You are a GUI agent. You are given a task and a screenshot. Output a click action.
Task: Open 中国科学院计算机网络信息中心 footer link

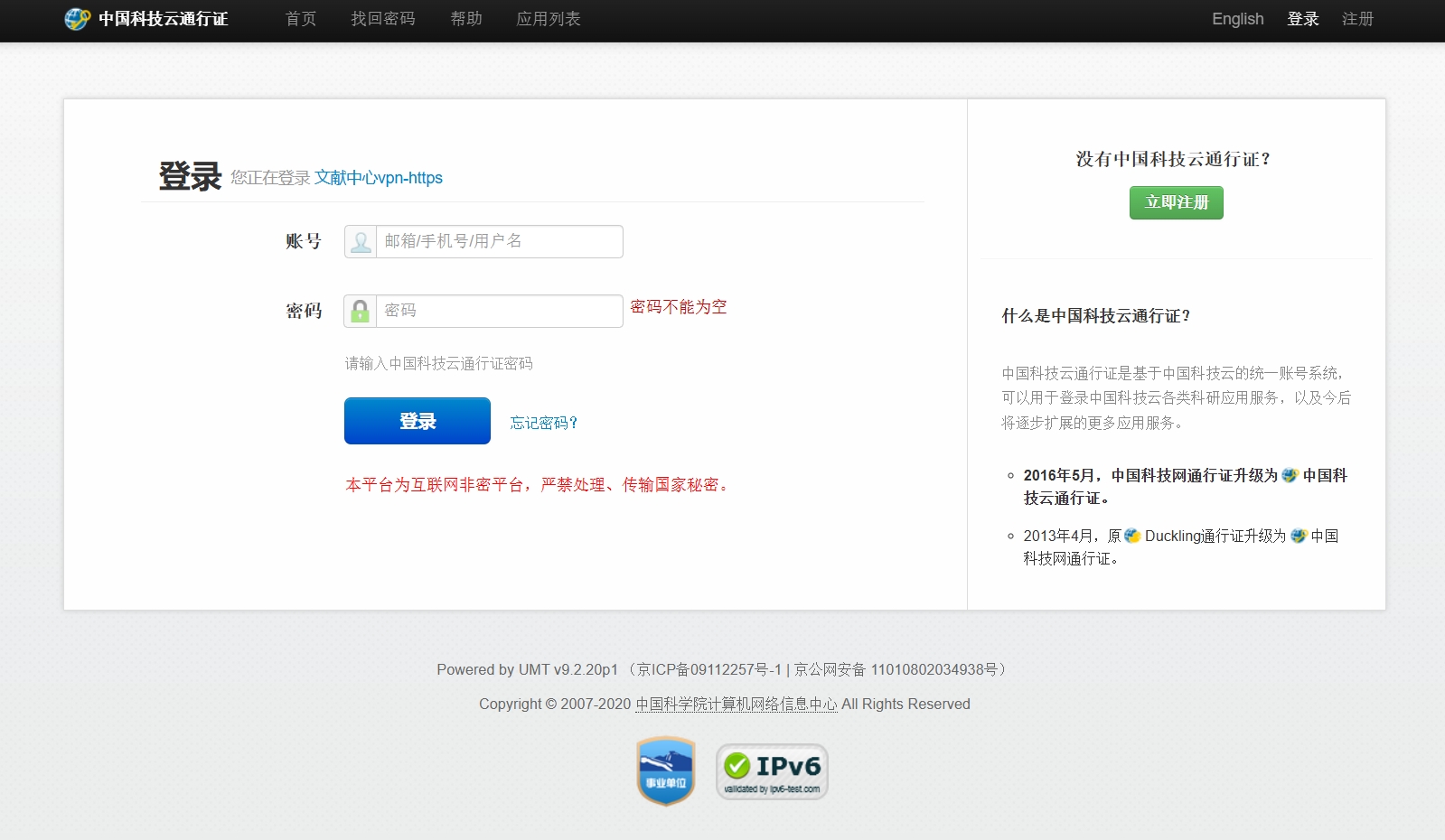(737, 704)
